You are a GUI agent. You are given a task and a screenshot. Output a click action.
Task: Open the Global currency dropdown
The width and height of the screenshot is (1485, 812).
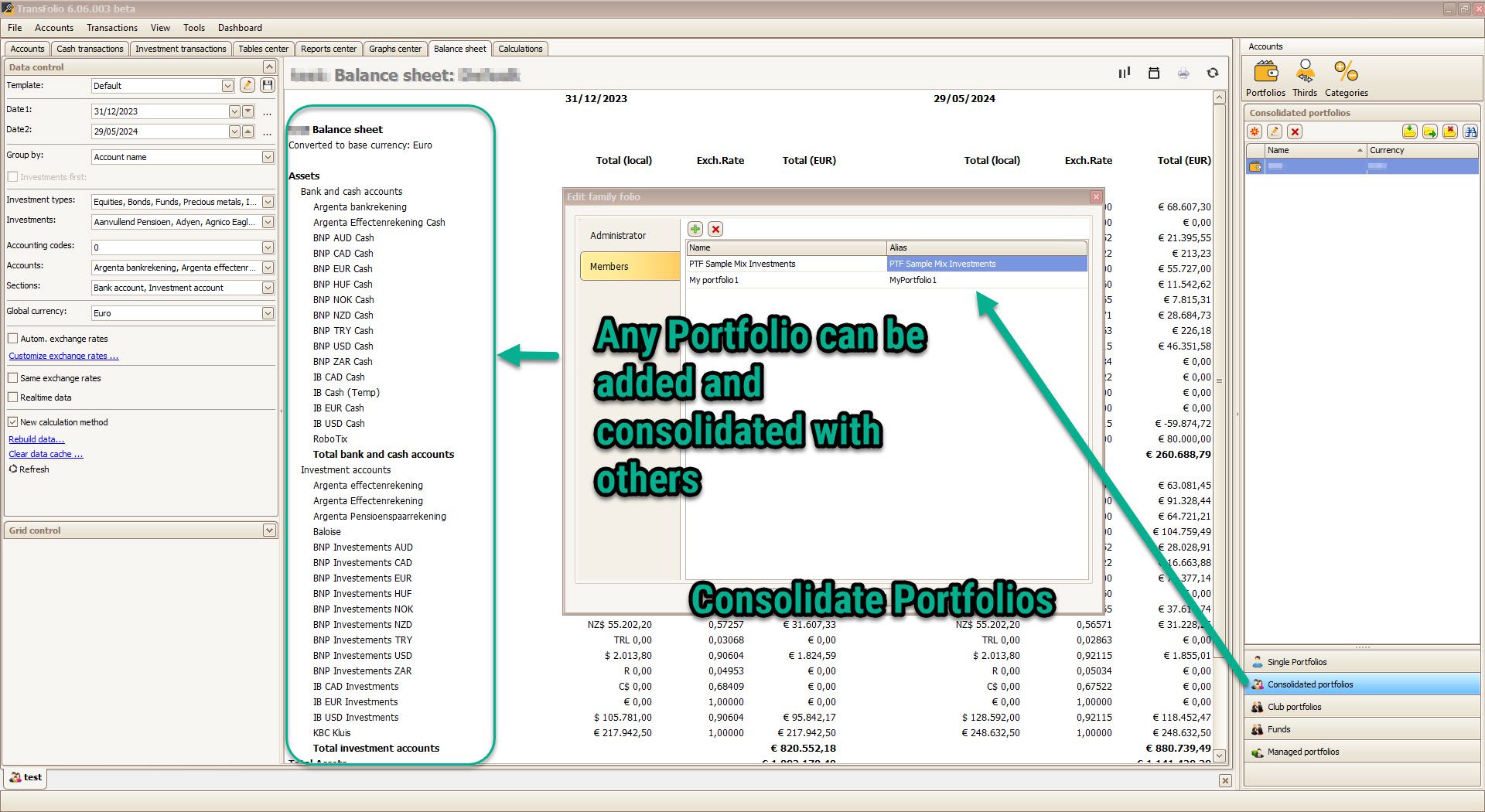268,313
